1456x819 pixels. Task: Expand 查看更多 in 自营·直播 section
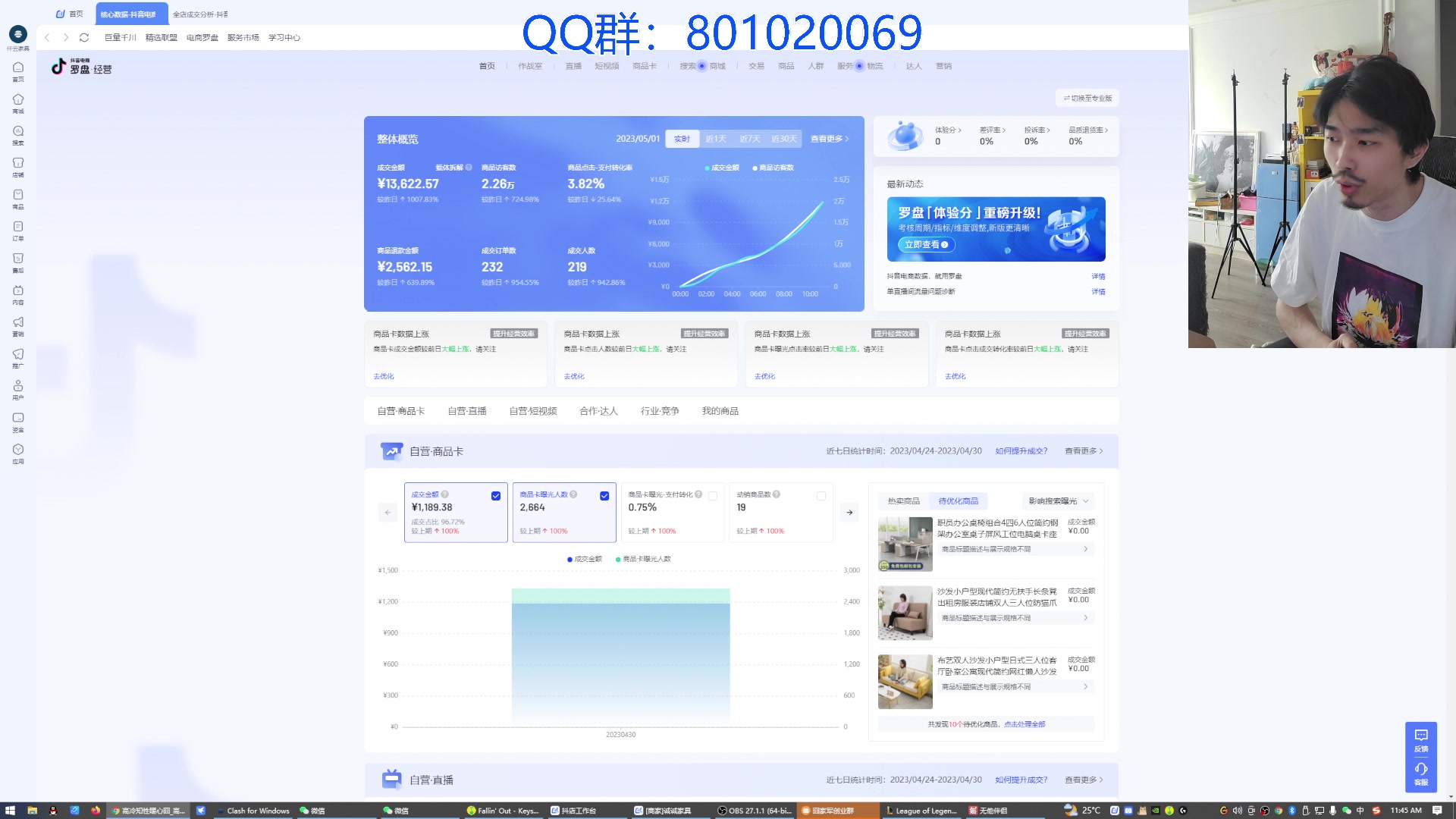point(1084,780)
